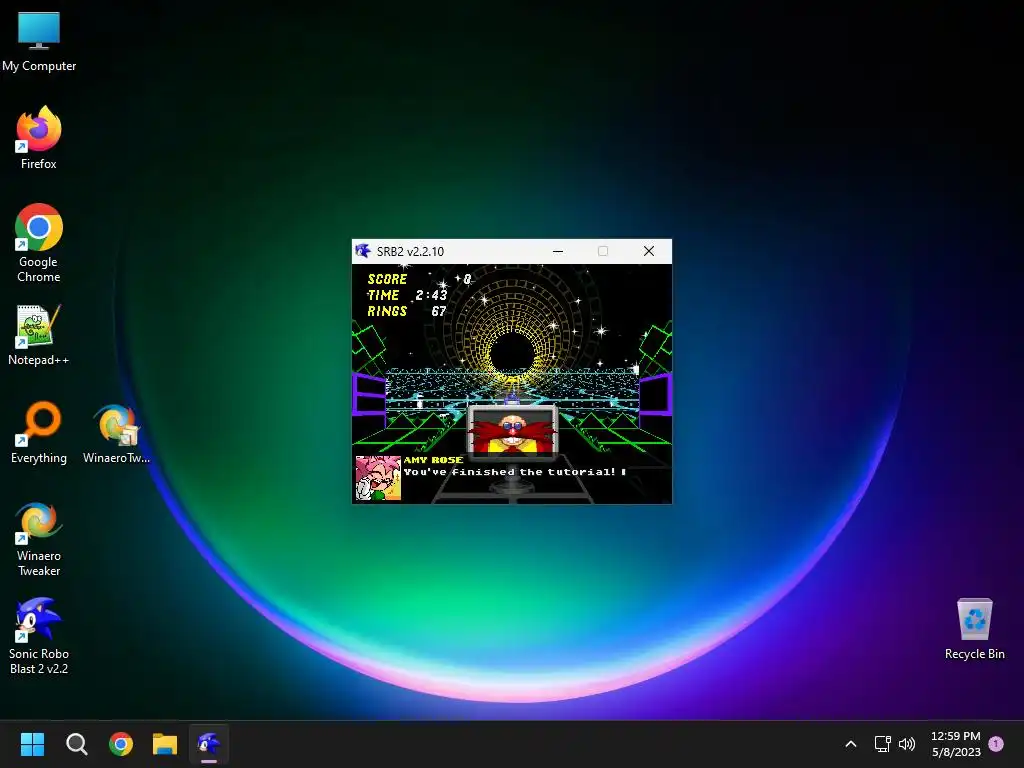The width and height of the screenshot is (1024, 768).
Task: Click the AMY ROSE name label
Action: (x=434, y=460)
